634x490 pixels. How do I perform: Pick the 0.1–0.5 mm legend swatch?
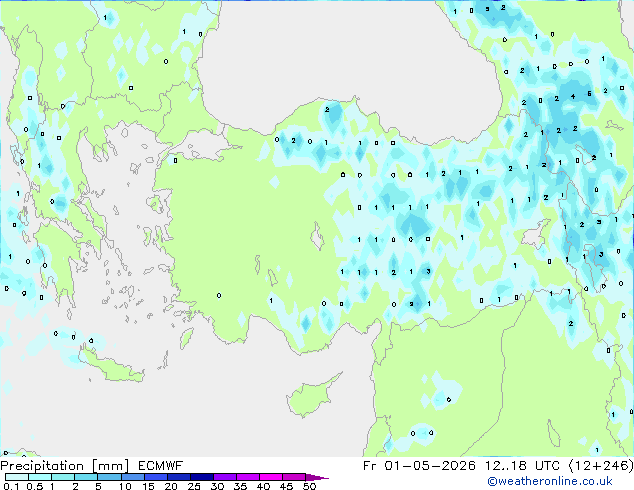click(x=17, y=477)
